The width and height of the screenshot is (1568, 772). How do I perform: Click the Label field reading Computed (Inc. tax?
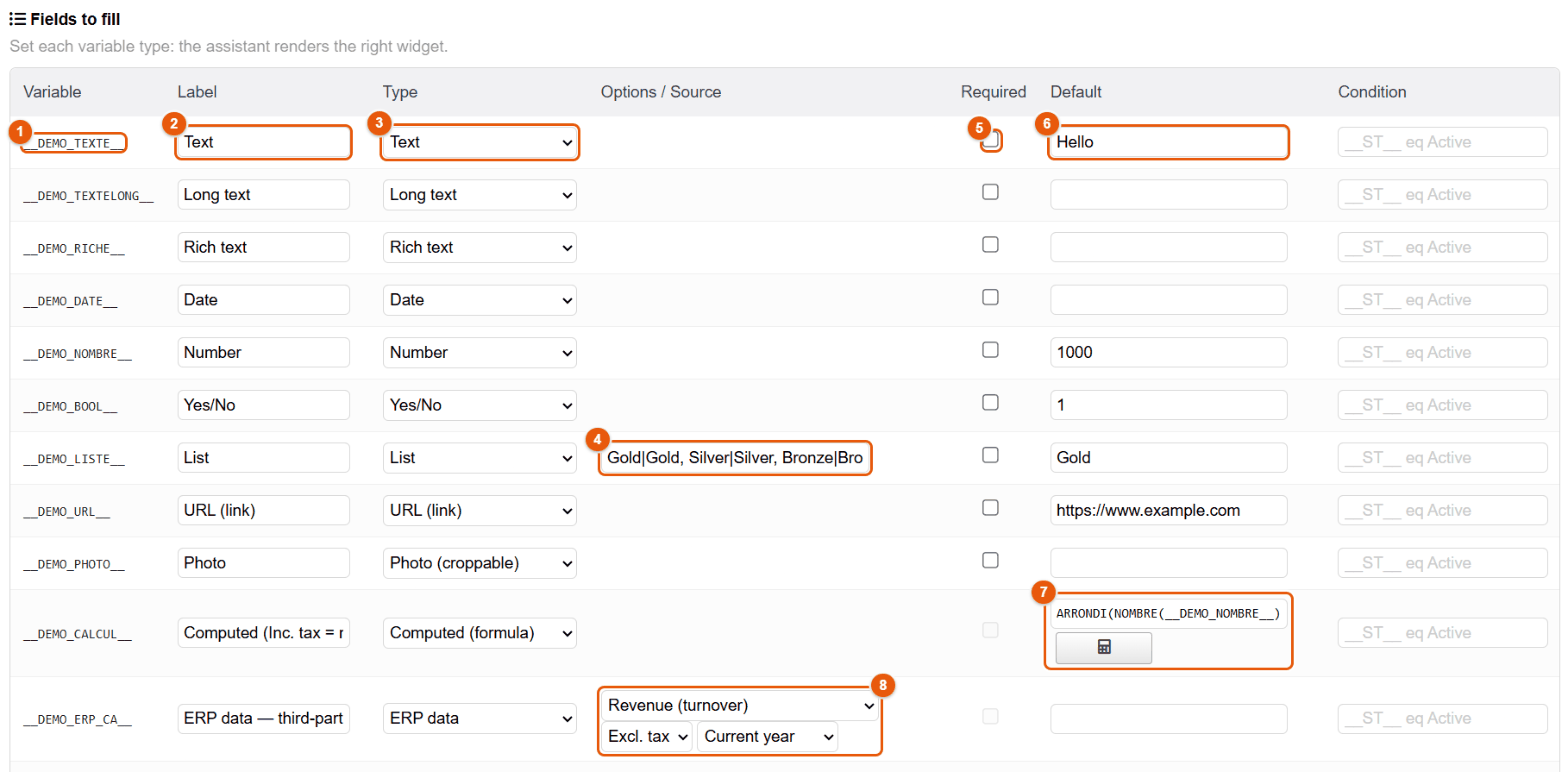tap(264, 633)
